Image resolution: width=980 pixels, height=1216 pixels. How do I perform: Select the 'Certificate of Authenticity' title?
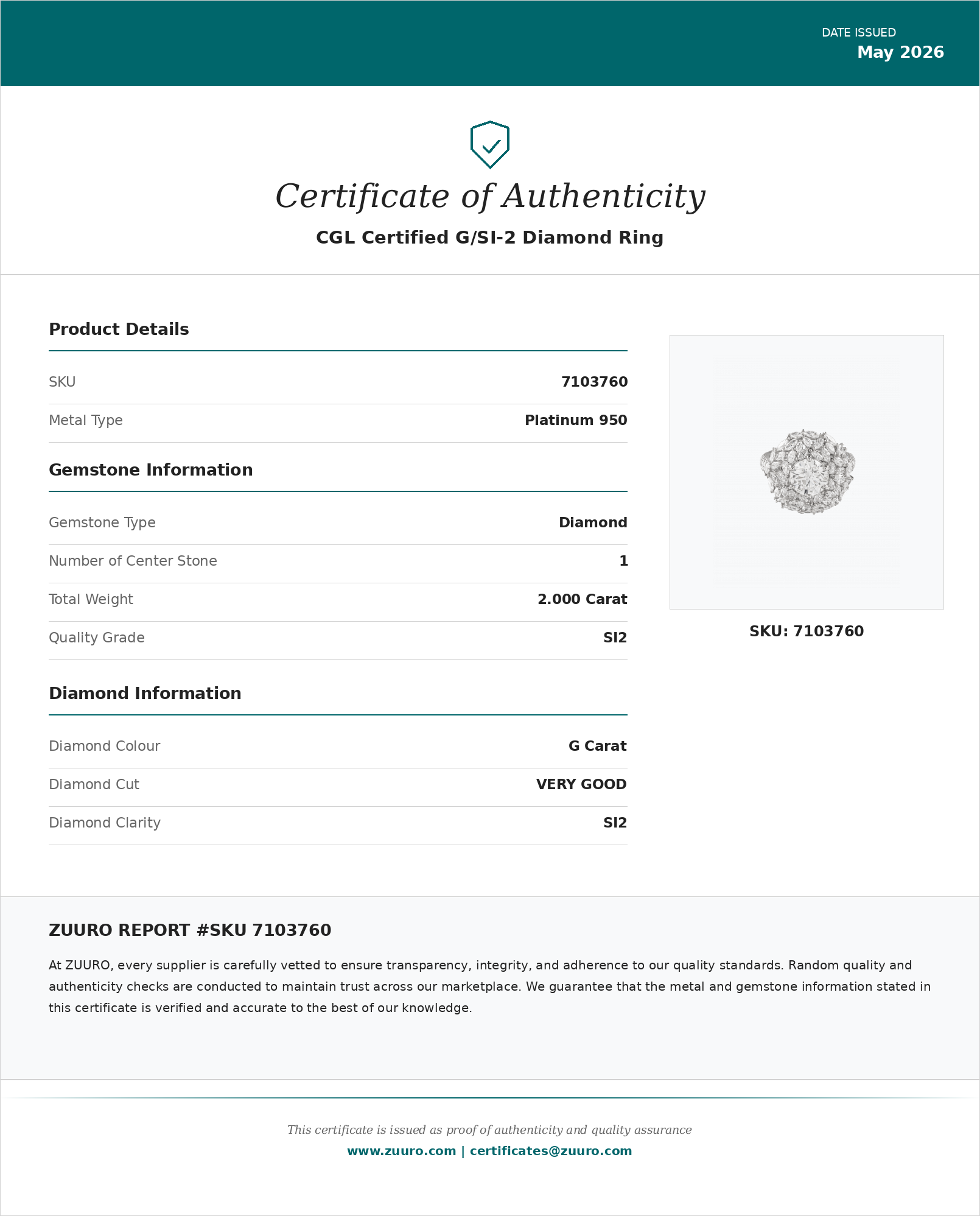click(490, 196)
